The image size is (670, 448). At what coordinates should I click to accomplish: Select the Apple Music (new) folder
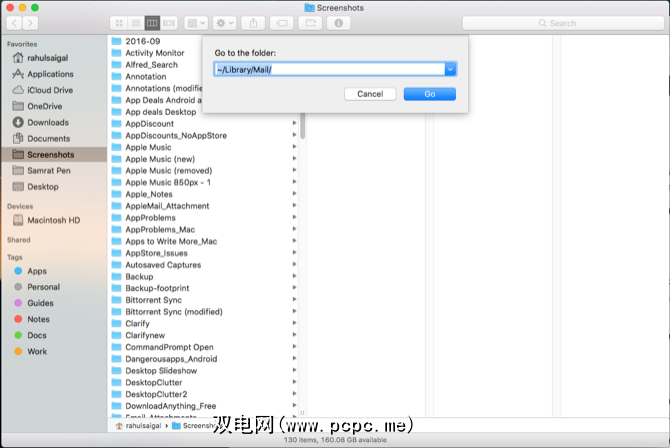click(160, 159)
